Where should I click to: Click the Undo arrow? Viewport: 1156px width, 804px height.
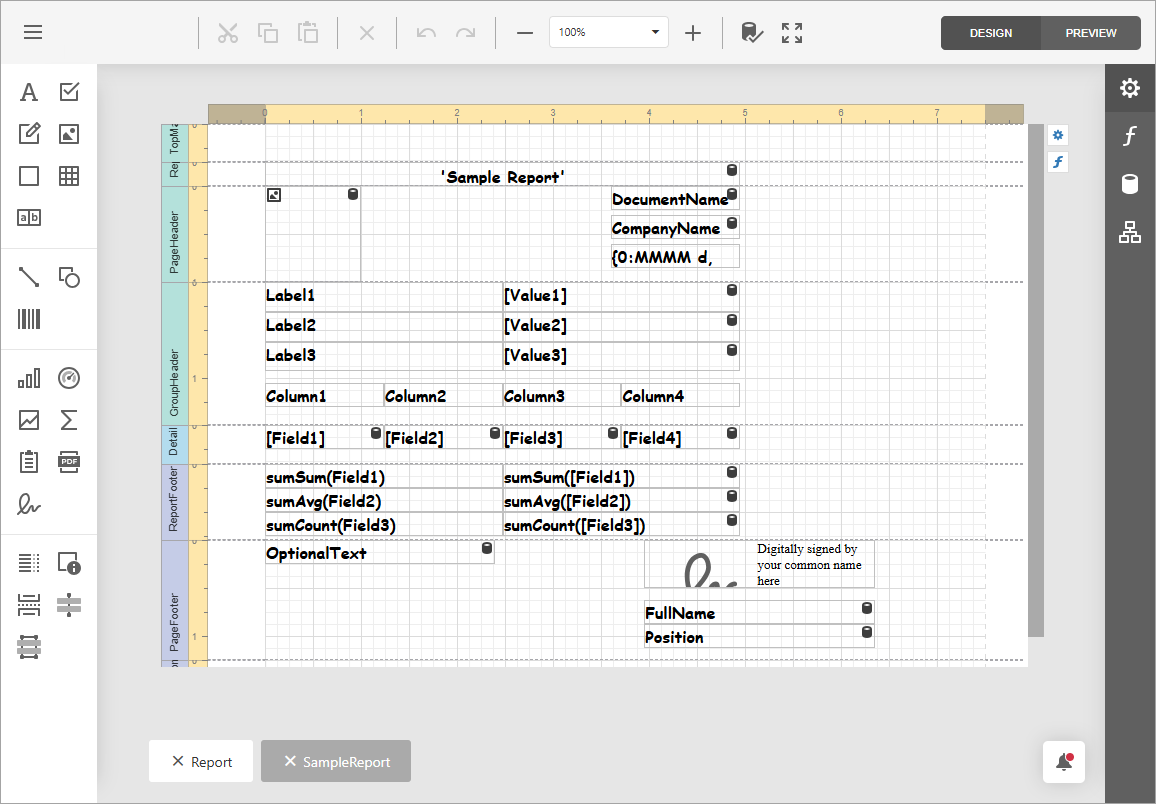(426, 32)
